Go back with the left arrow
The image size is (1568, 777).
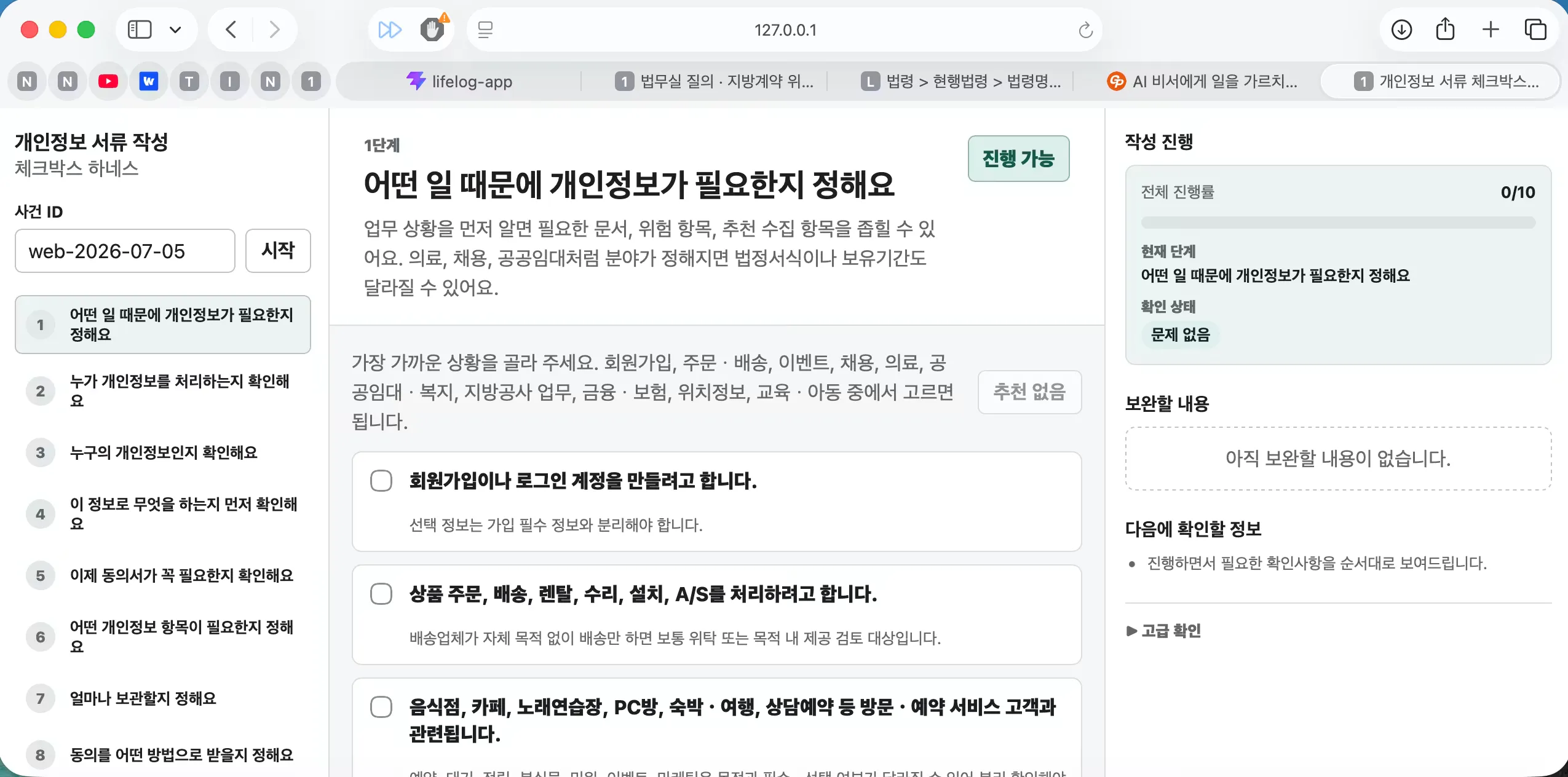pos(231,30)
